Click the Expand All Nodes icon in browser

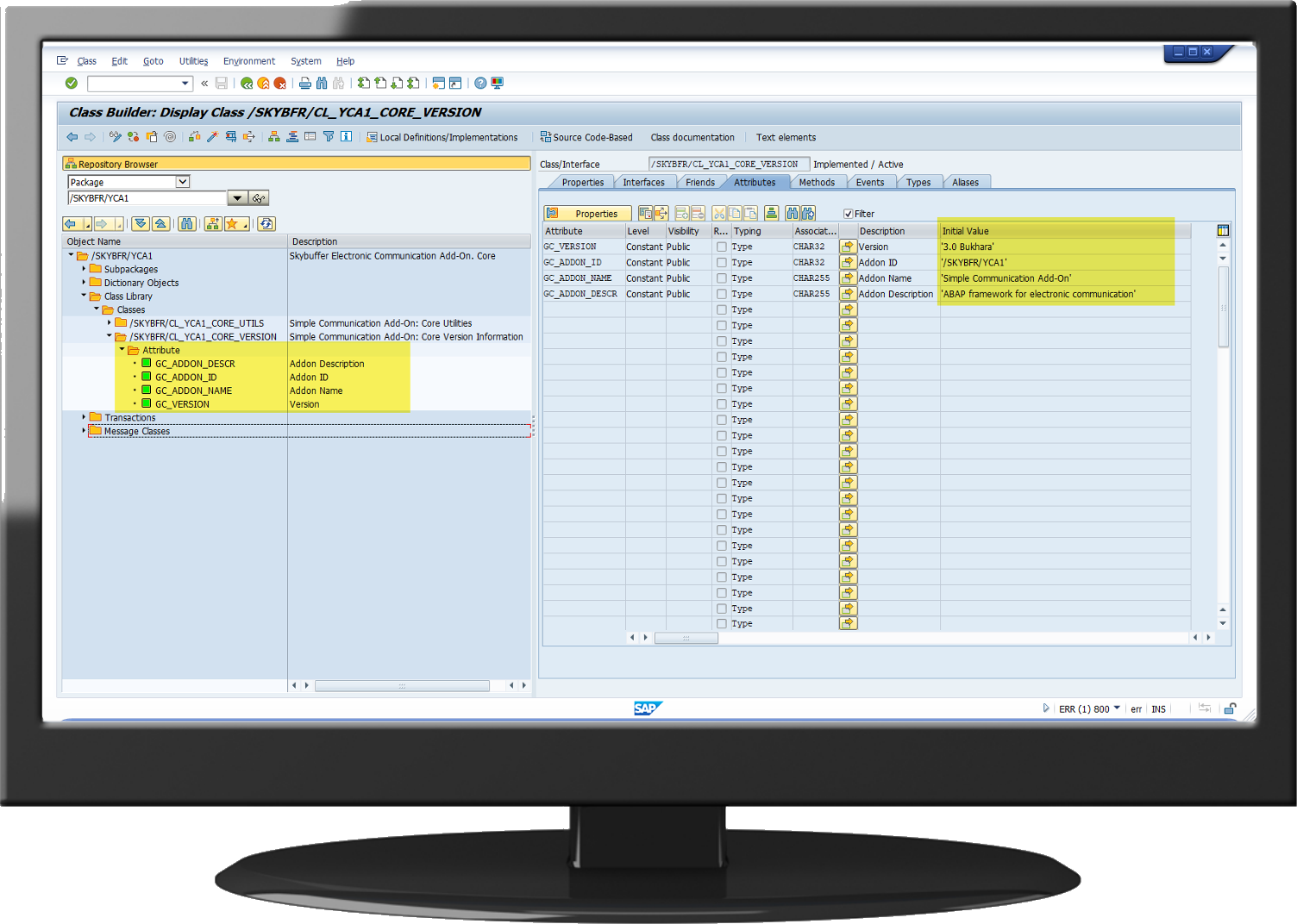click(x=141, y=224)
